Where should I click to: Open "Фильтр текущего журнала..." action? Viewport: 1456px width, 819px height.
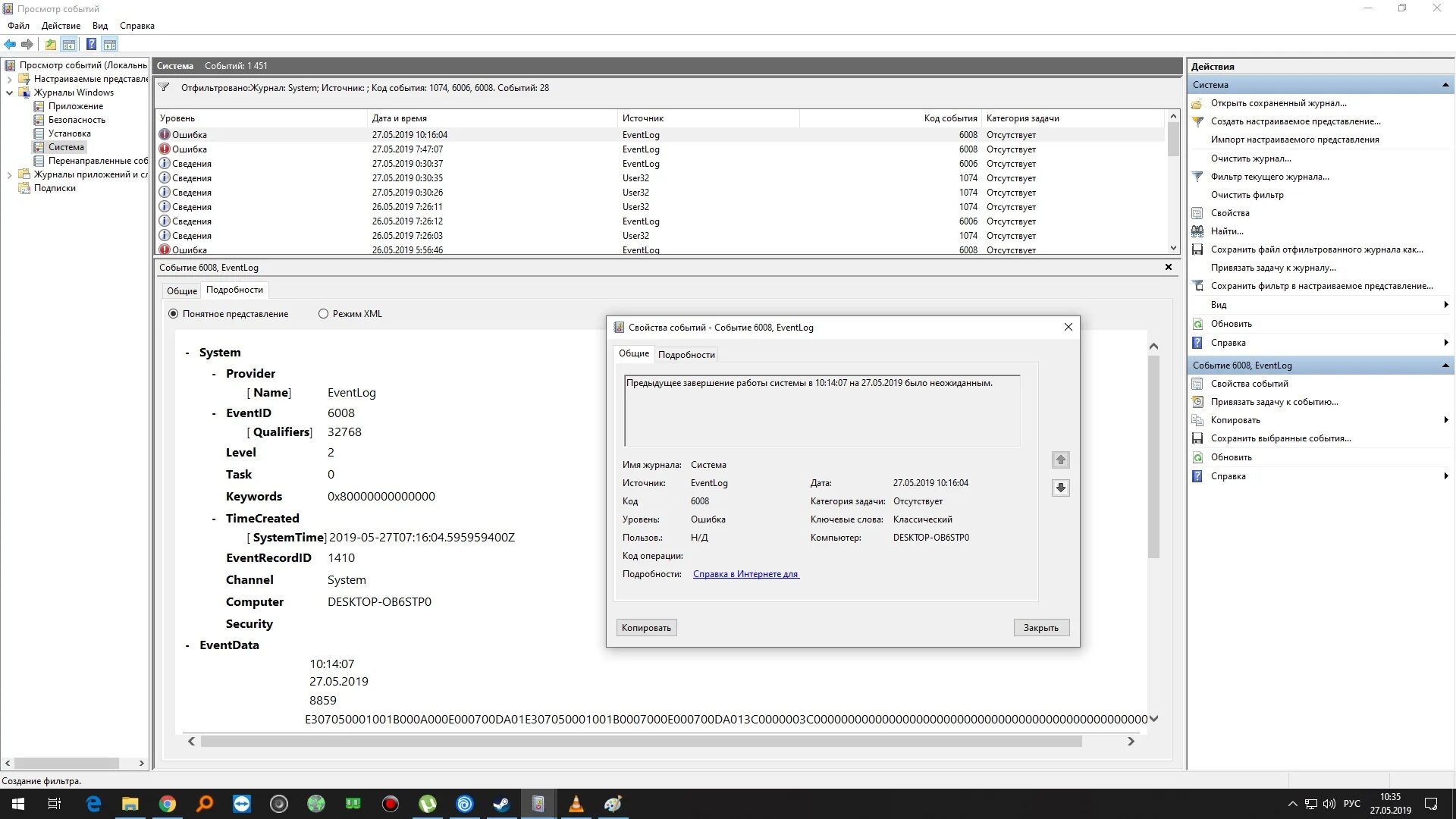[x=1269, y=177]
